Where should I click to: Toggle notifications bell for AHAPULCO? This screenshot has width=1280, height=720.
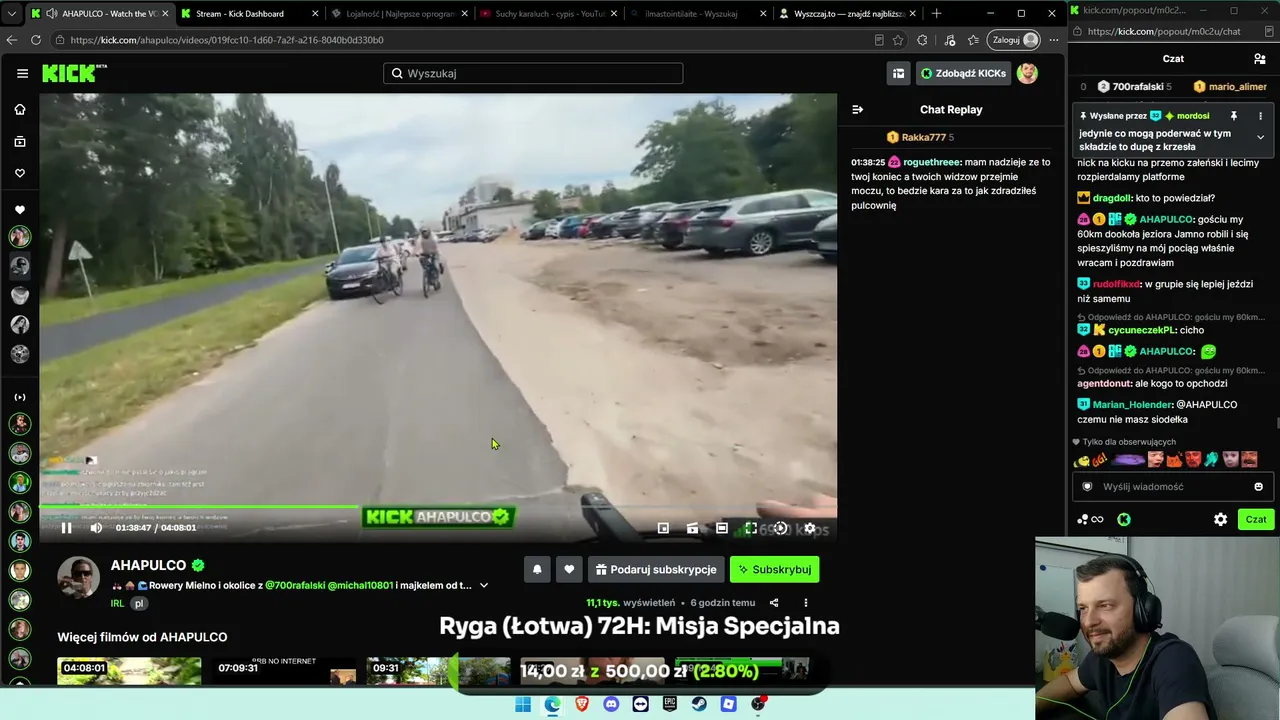click(537, 569)
